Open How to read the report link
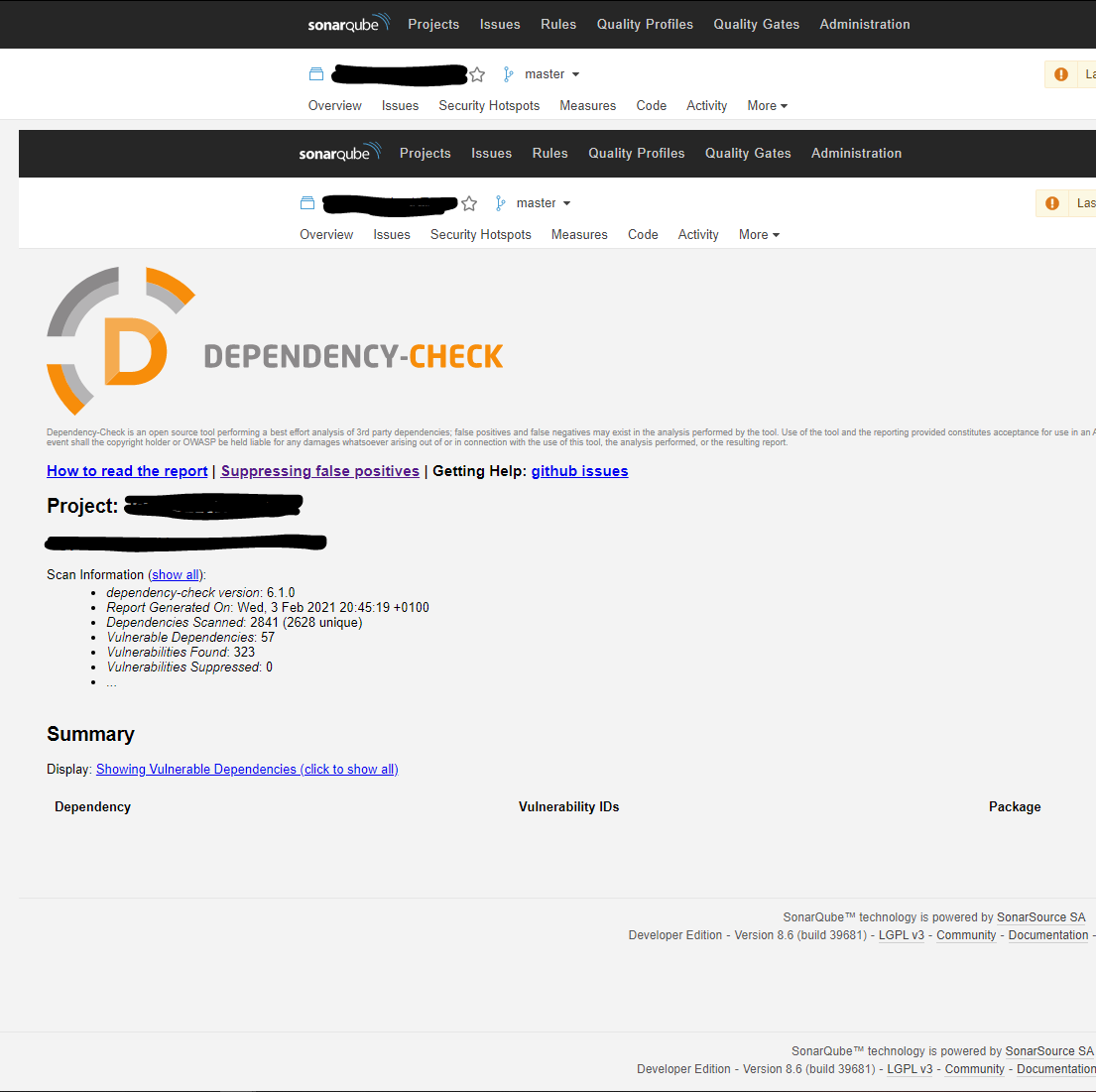 (x=127, y=471)
